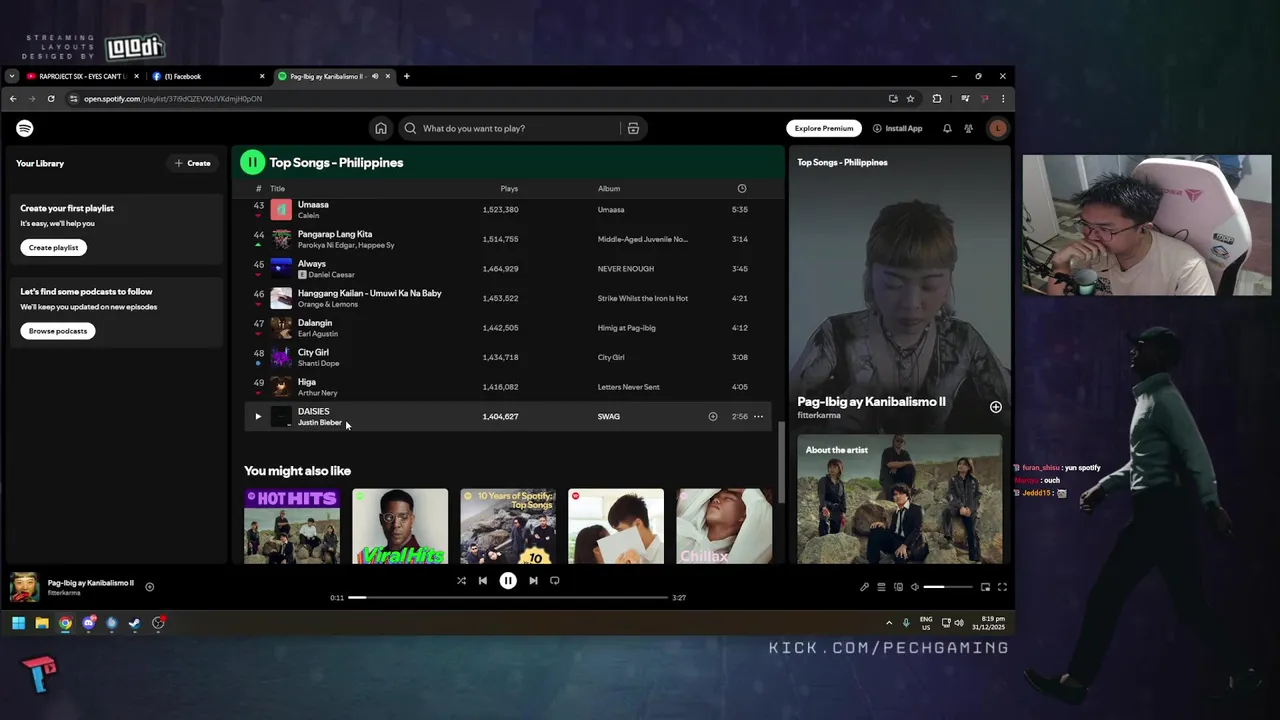The image size is (1280, 720).
Task: Sort by the Album column header
Action: pyautogui.click(x=609, y=188)
